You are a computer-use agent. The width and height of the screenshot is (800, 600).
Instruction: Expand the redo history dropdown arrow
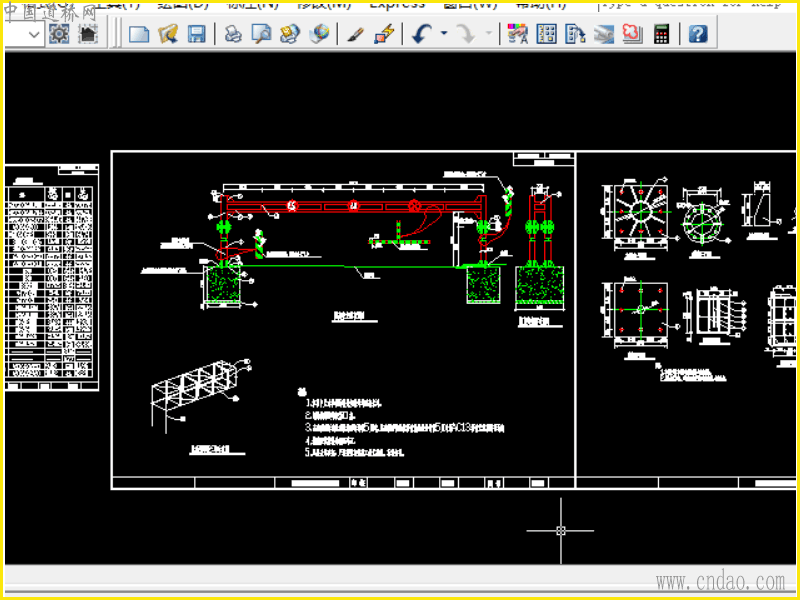click(488, 34)
